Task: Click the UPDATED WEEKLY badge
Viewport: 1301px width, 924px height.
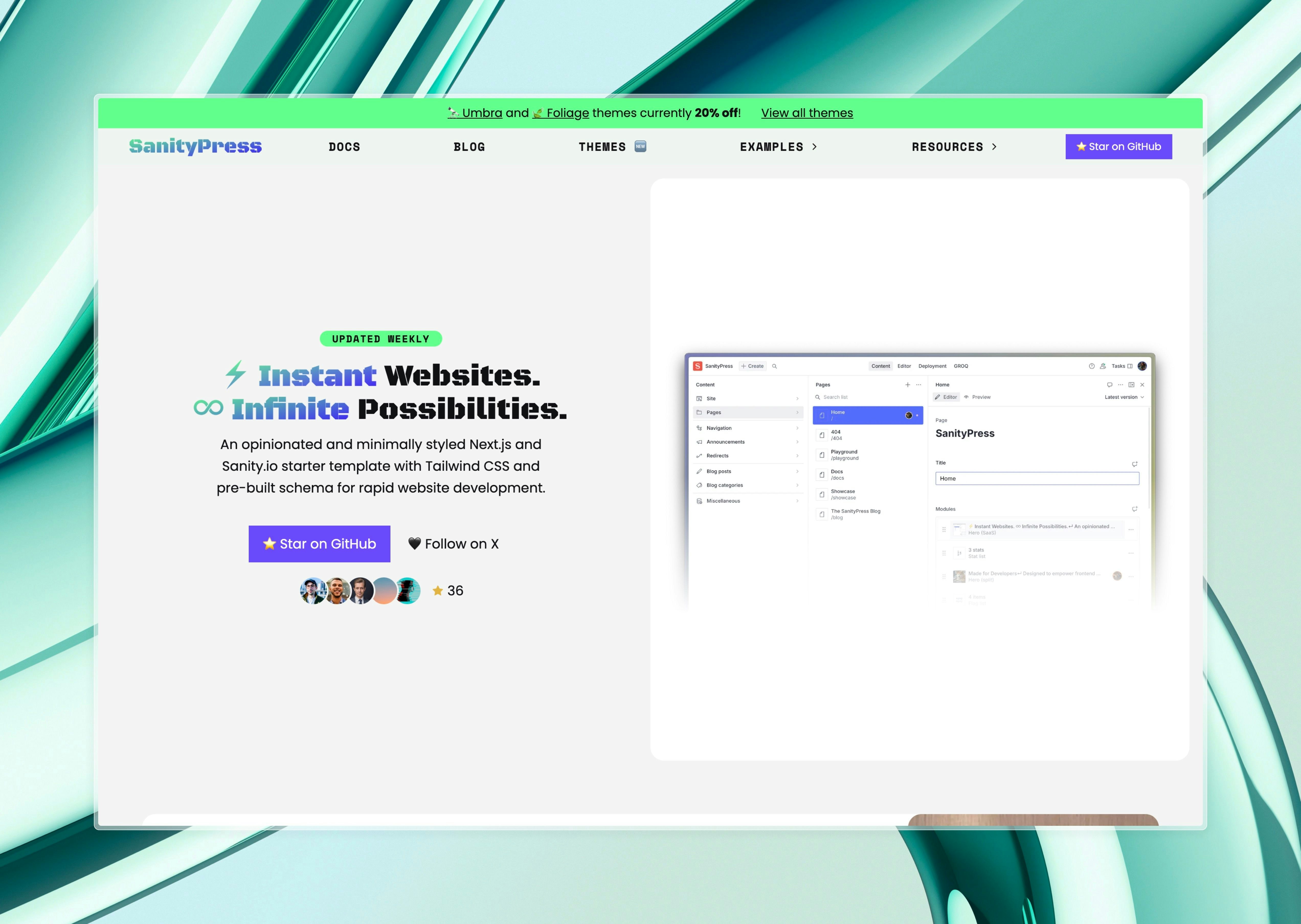Action: click(380, 339)
